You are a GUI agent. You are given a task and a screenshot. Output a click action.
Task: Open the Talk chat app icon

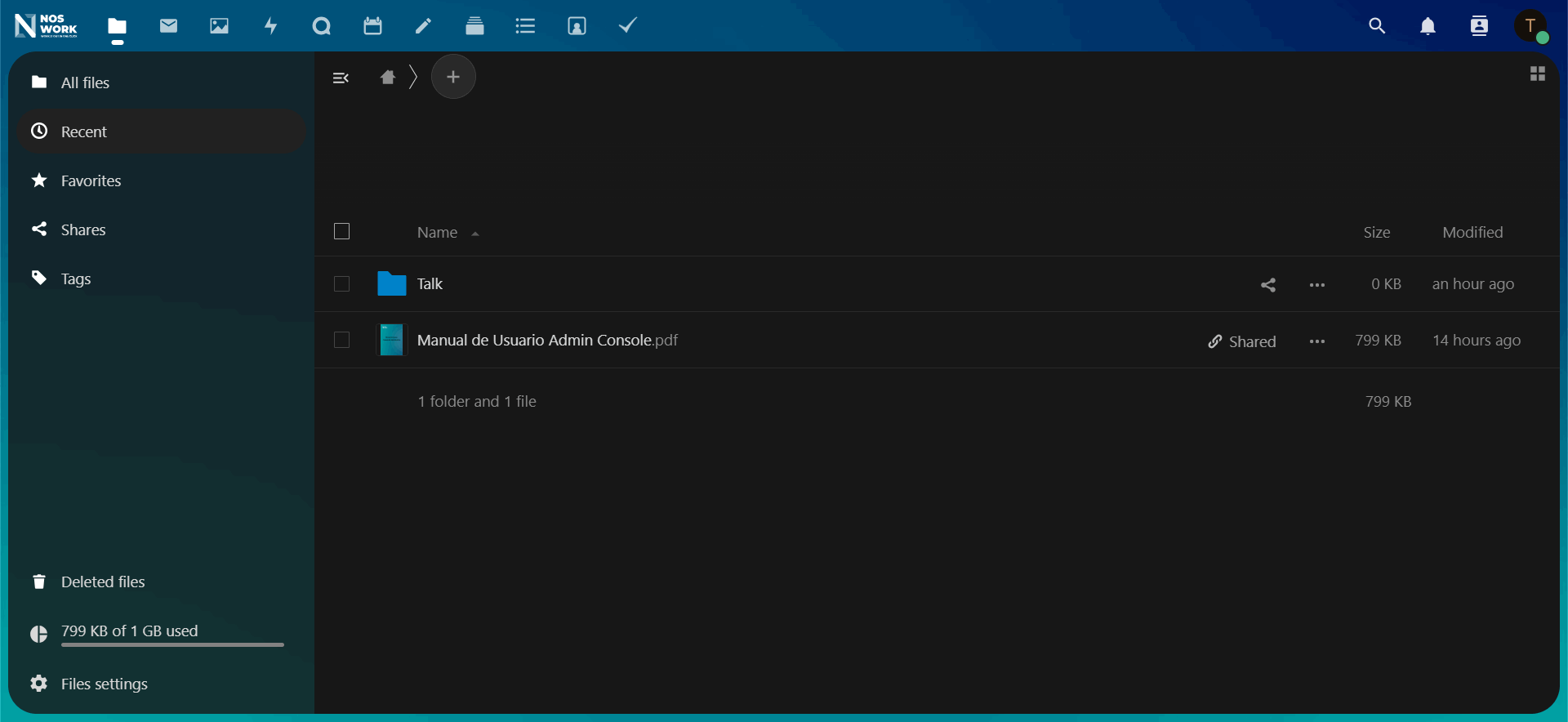[x=322, y=26]
